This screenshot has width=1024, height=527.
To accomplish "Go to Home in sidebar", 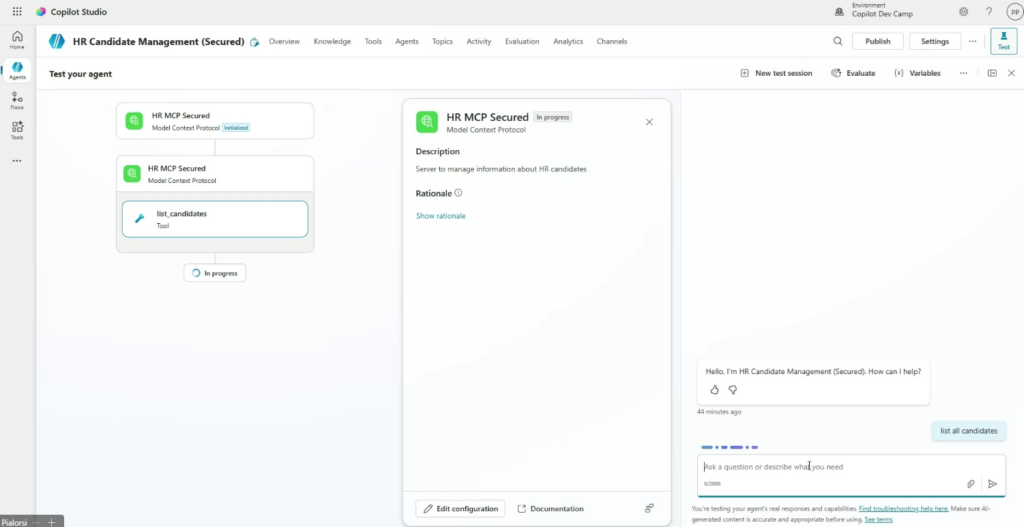I will point(17,40).
